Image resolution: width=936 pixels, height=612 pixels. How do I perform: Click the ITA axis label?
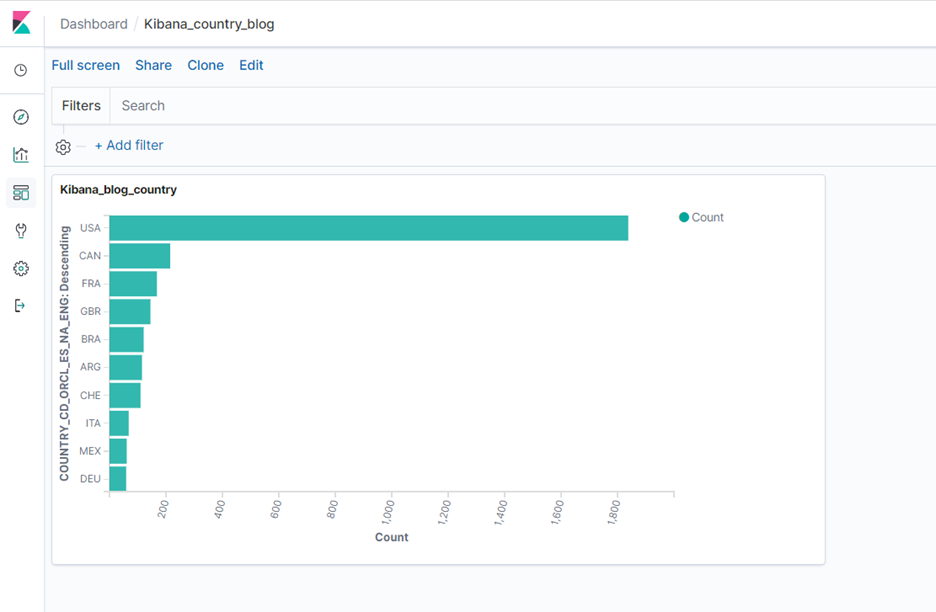coord(93,423)
